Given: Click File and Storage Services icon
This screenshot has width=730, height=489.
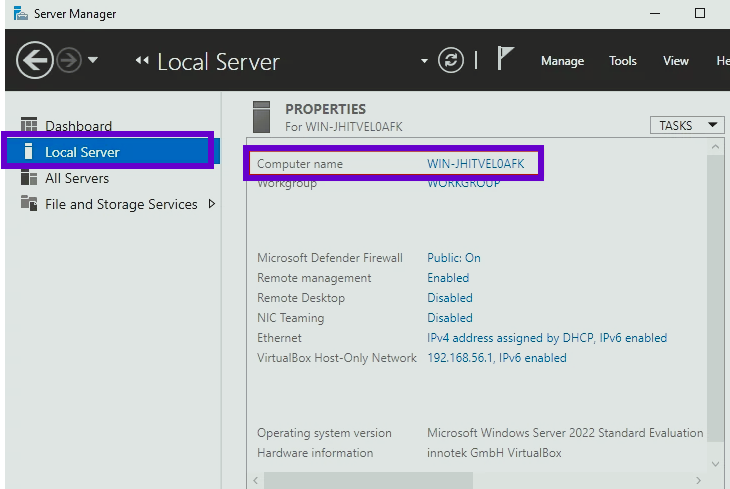Looking at the screenshot, I should (x=29, y=204).
